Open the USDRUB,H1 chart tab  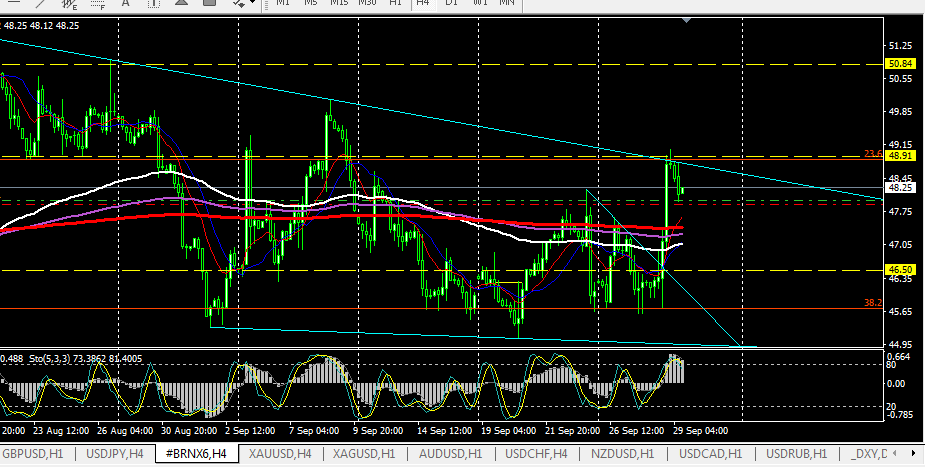(x=796, y=453)
